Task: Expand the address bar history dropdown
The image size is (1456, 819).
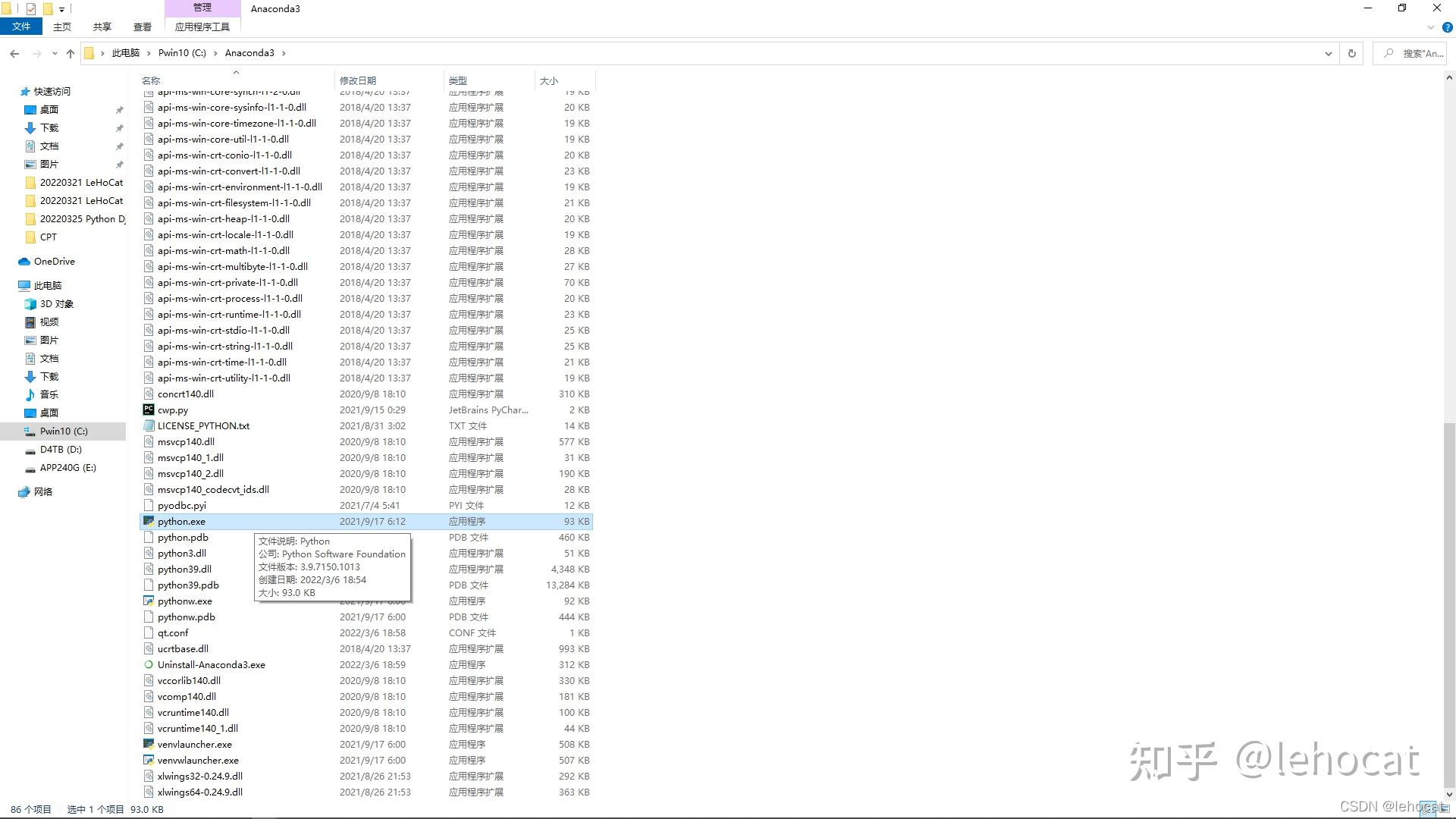Action: (x=1328, y=53)
